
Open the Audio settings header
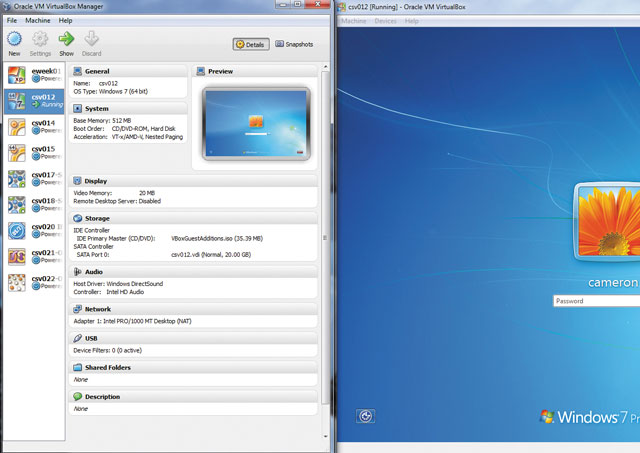tap(193, 272)
